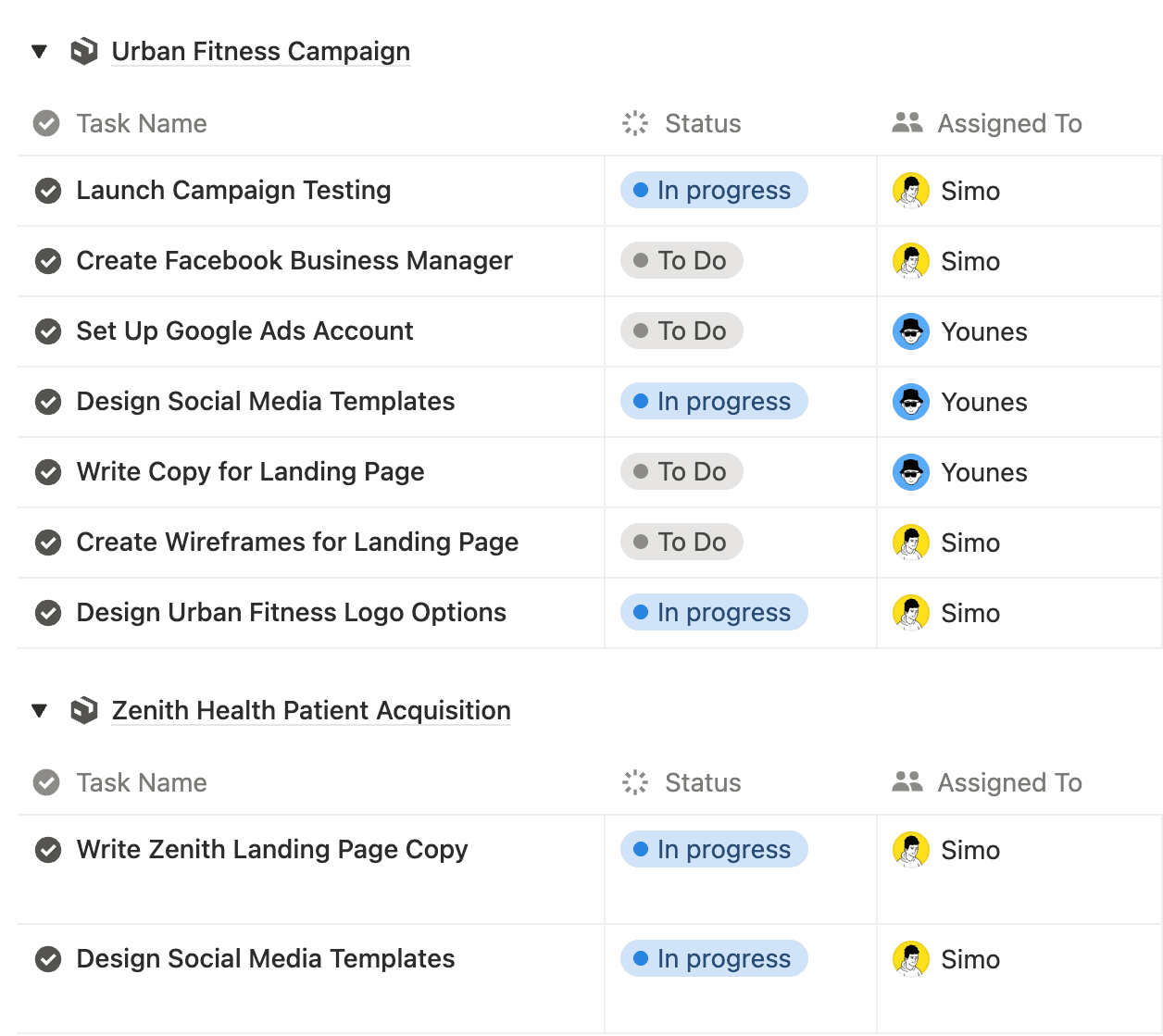Open the Zenith Health Patient Acquisition link
1163x1036 pixels.
(x=311, y=710)
